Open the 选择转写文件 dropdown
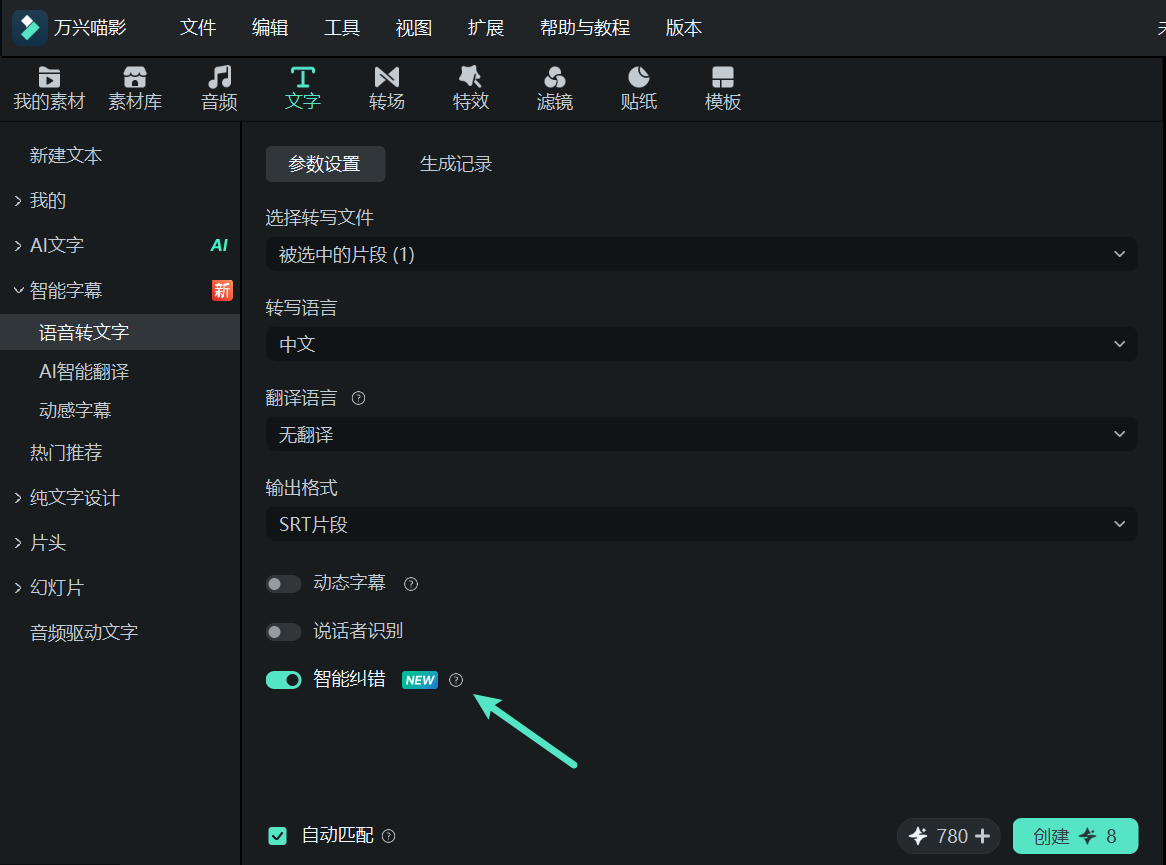 pyautogui.click(x=701, y=254)
